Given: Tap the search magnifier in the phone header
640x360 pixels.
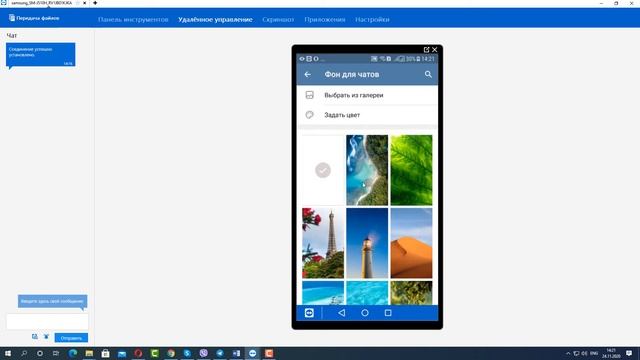Looking at the screenshot, I should coord(428,74).
